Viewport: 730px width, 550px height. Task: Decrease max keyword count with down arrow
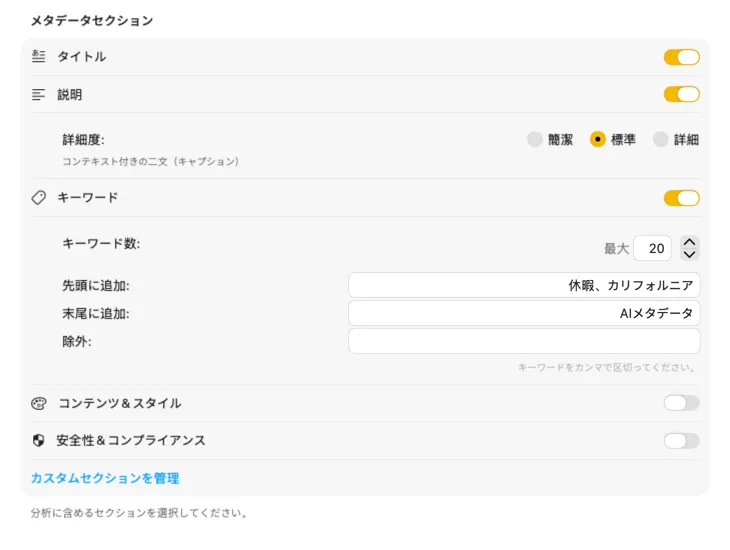[x=689, y=254]
